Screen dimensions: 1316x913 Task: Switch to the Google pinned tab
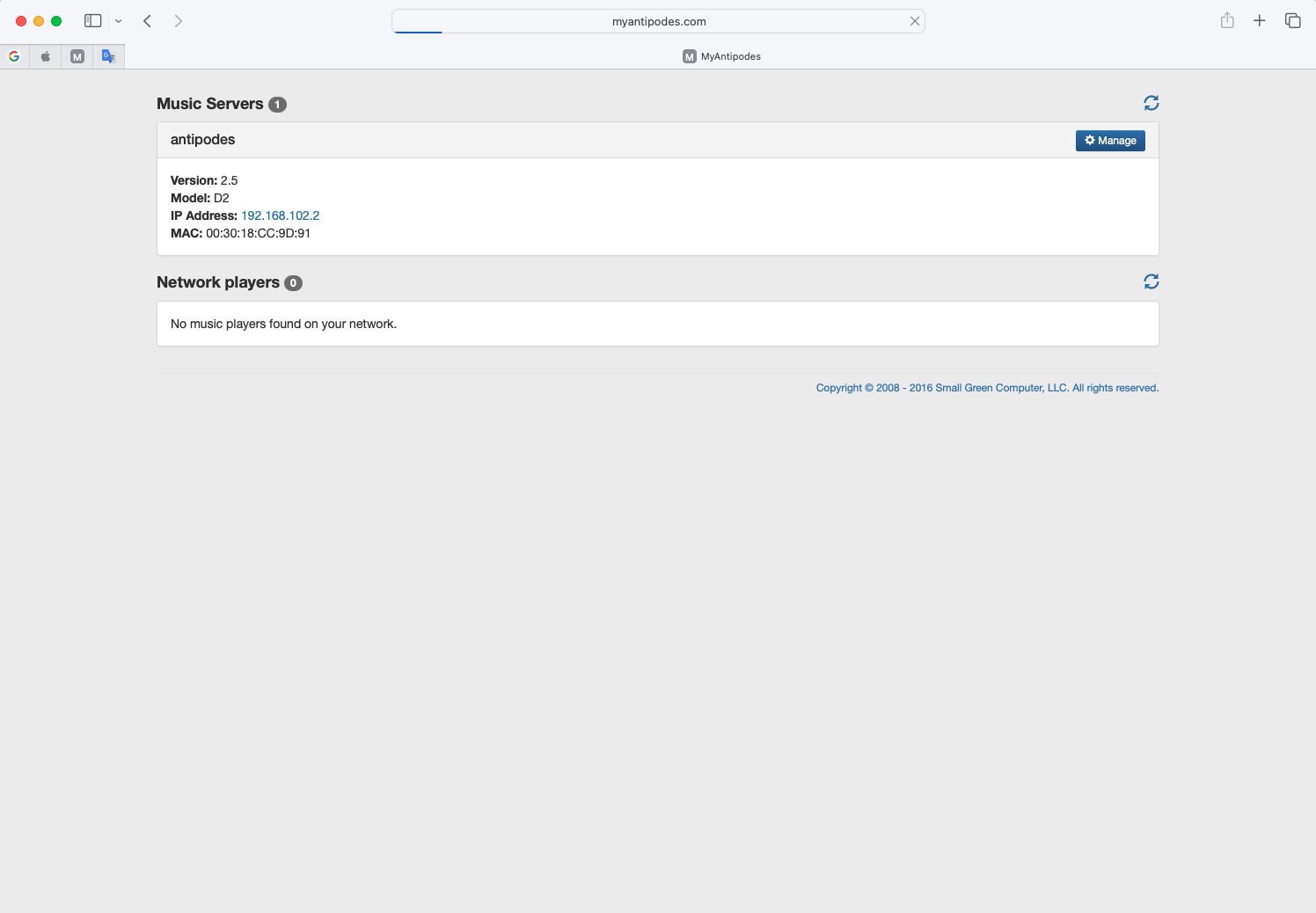(14, 56)
